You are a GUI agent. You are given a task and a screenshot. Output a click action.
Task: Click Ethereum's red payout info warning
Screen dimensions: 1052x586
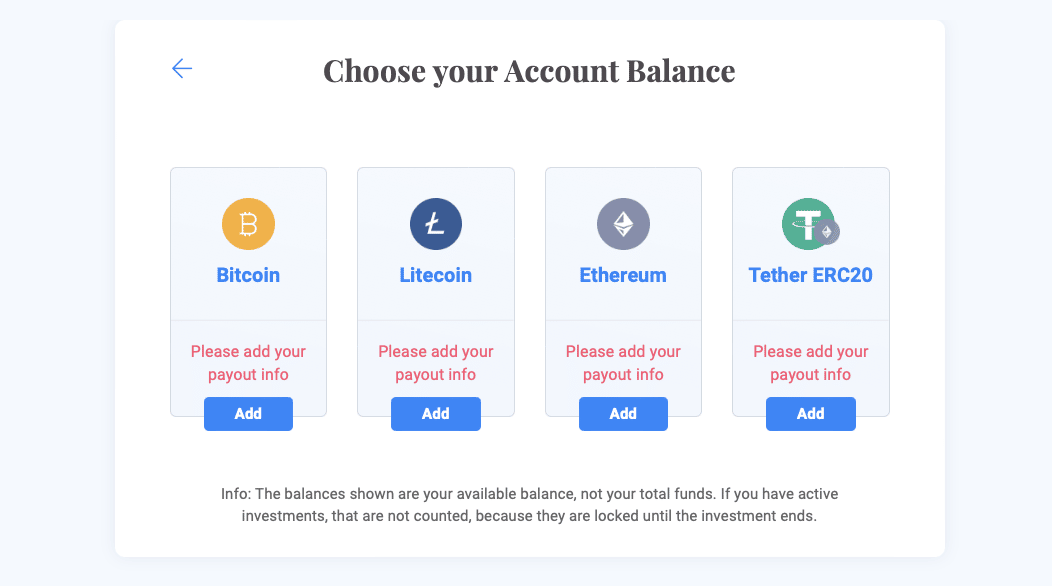[623, 363]
